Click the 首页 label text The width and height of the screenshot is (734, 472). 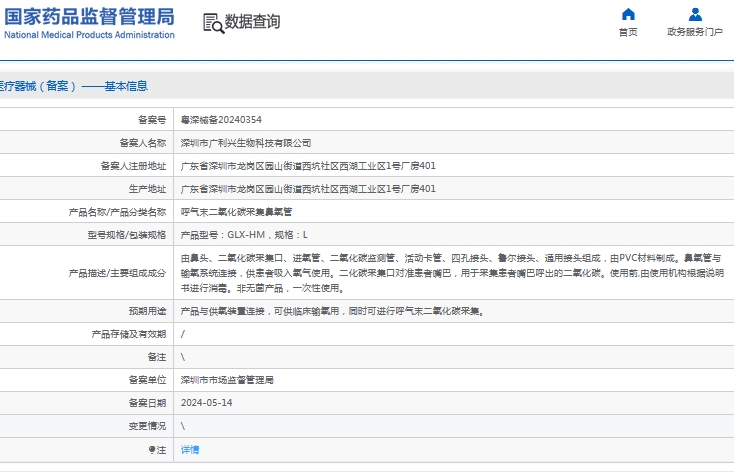pyautogui.click(x=628, y=32)
